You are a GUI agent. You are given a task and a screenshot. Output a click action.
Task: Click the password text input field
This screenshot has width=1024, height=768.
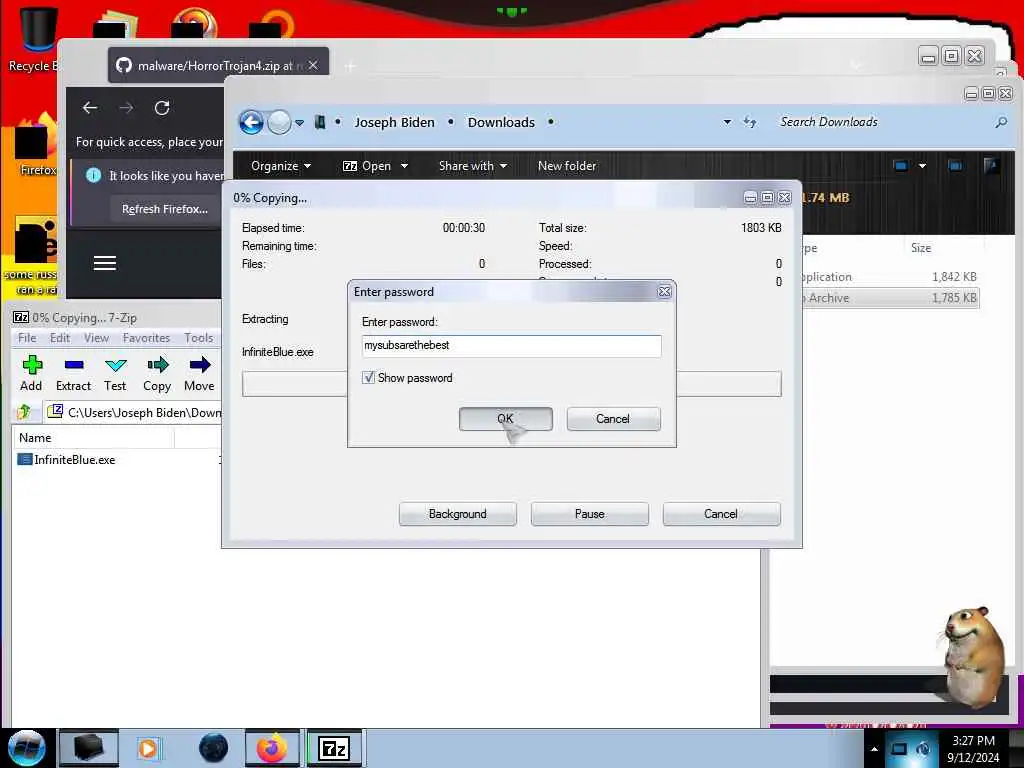click(x=511, y=345)
